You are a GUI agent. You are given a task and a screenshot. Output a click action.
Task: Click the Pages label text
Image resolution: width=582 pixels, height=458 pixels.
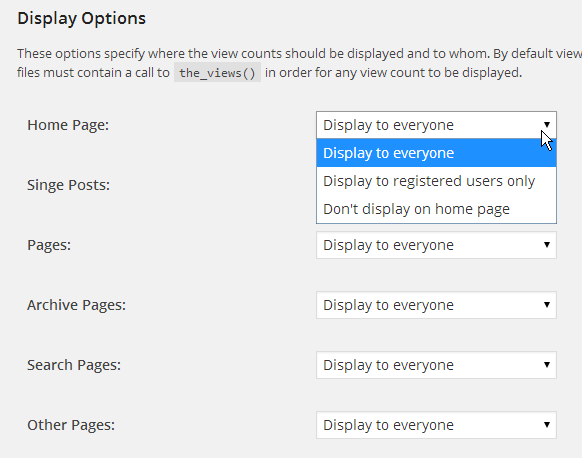tap(49, 245)
